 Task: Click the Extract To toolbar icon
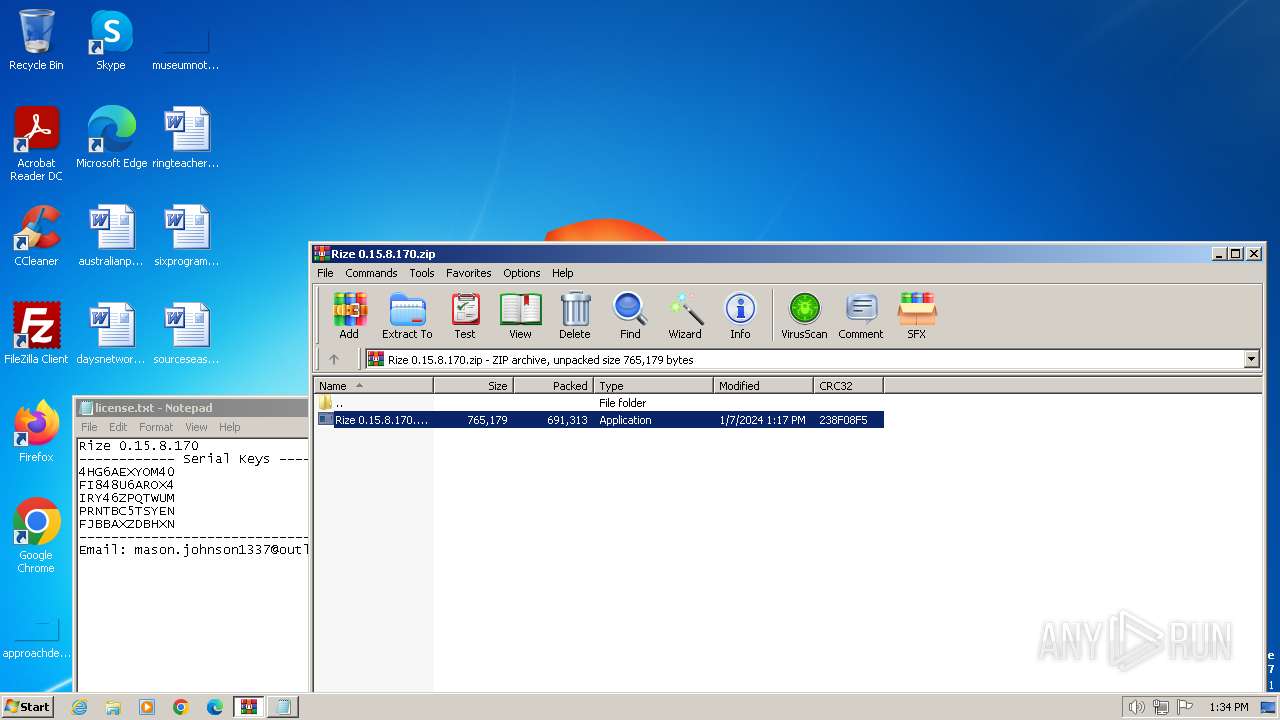pyautogui.click(x=407, y=316)
